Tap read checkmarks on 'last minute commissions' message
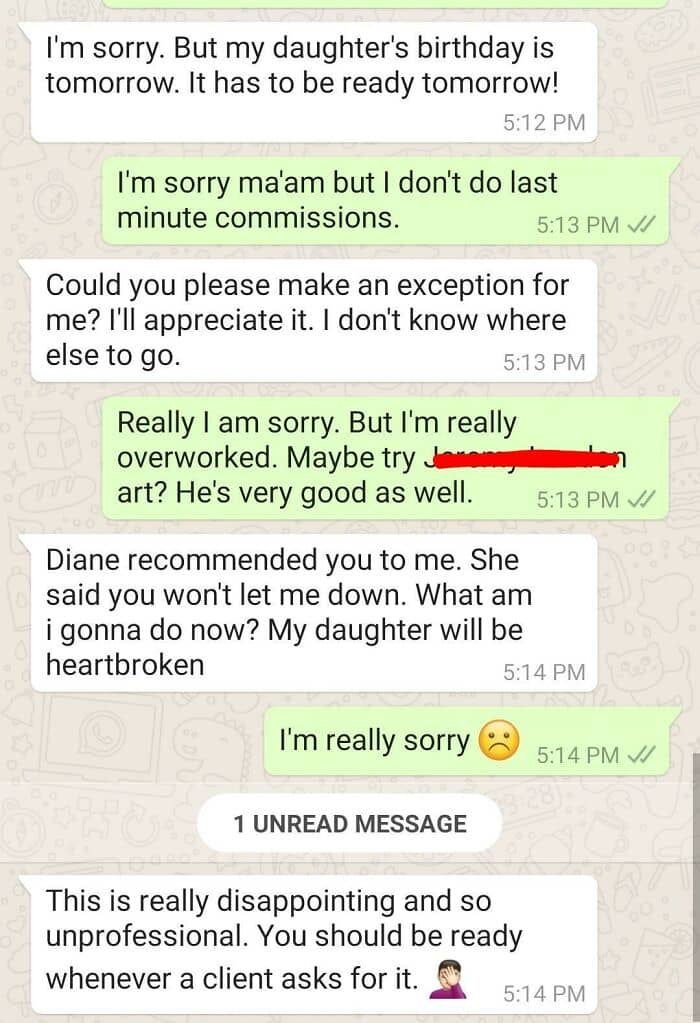This screenshot has height=1023, width=700. point(640,224)
